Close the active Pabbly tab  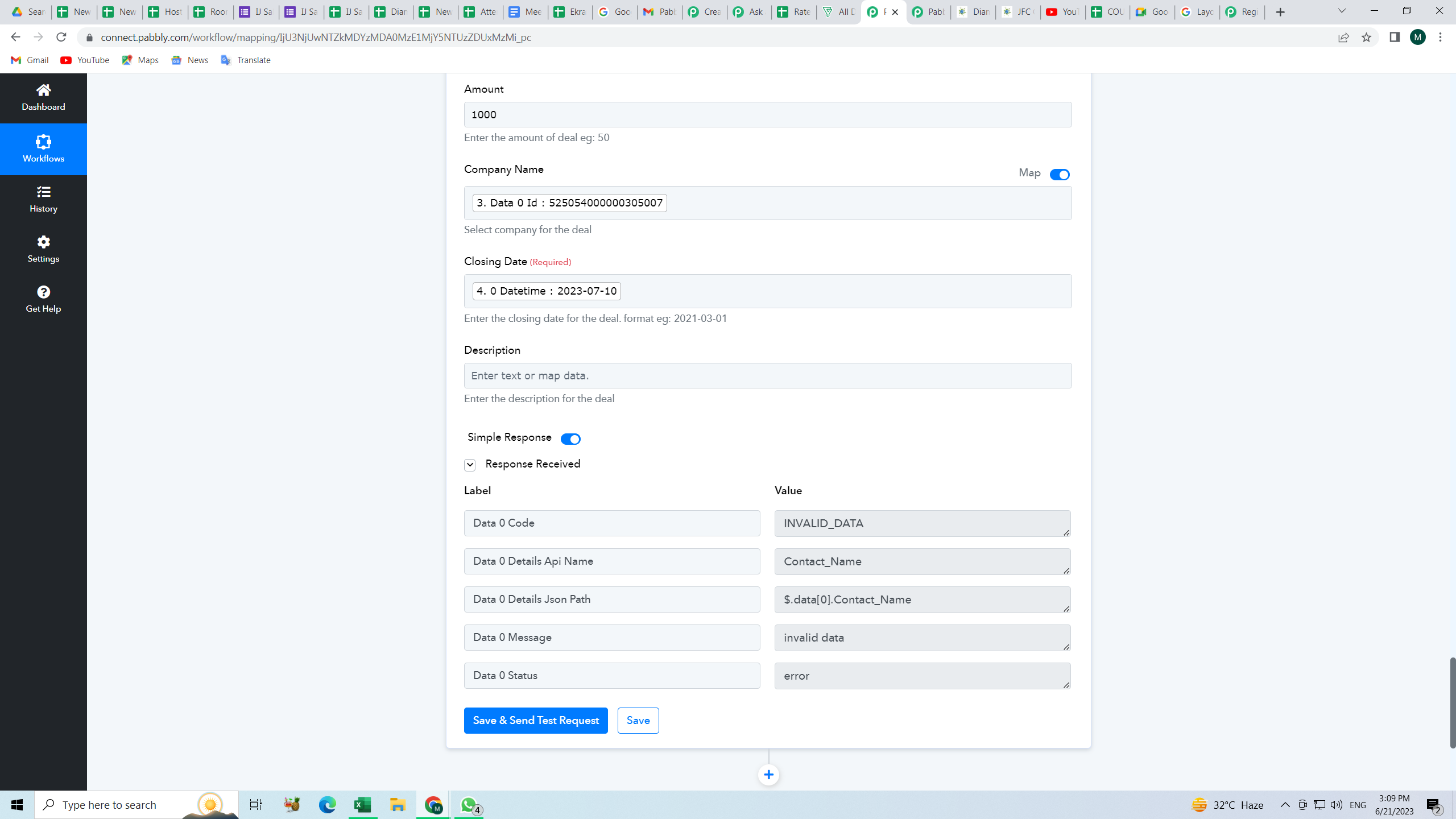[x=895, y=12]
